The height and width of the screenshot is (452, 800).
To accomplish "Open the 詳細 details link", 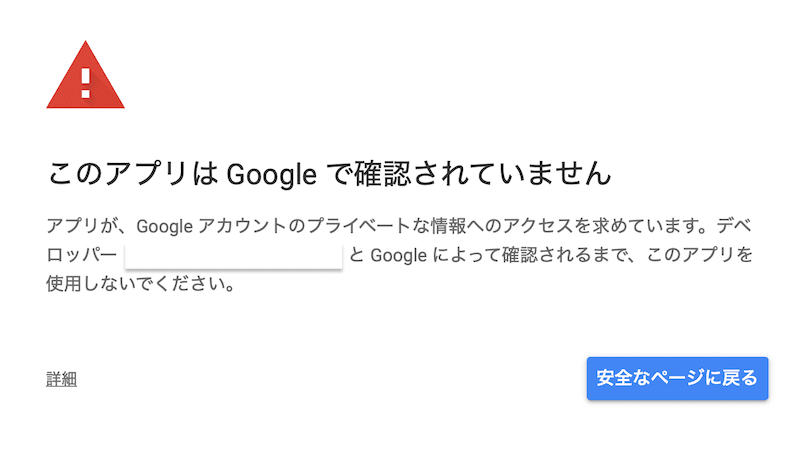I will coord(61,379).
